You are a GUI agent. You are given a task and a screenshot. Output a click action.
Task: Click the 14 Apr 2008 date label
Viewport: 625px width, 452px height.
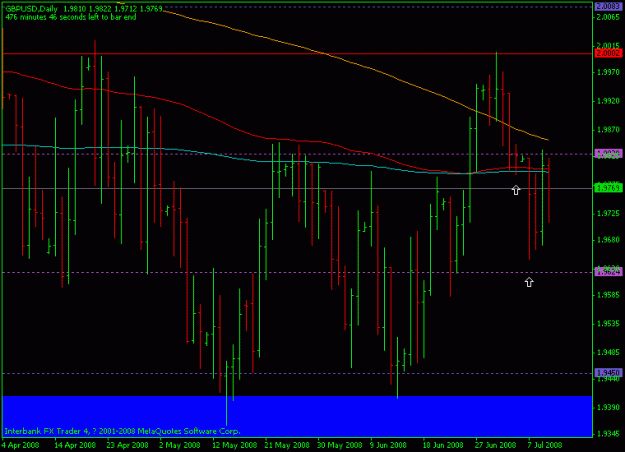(75, 445)
